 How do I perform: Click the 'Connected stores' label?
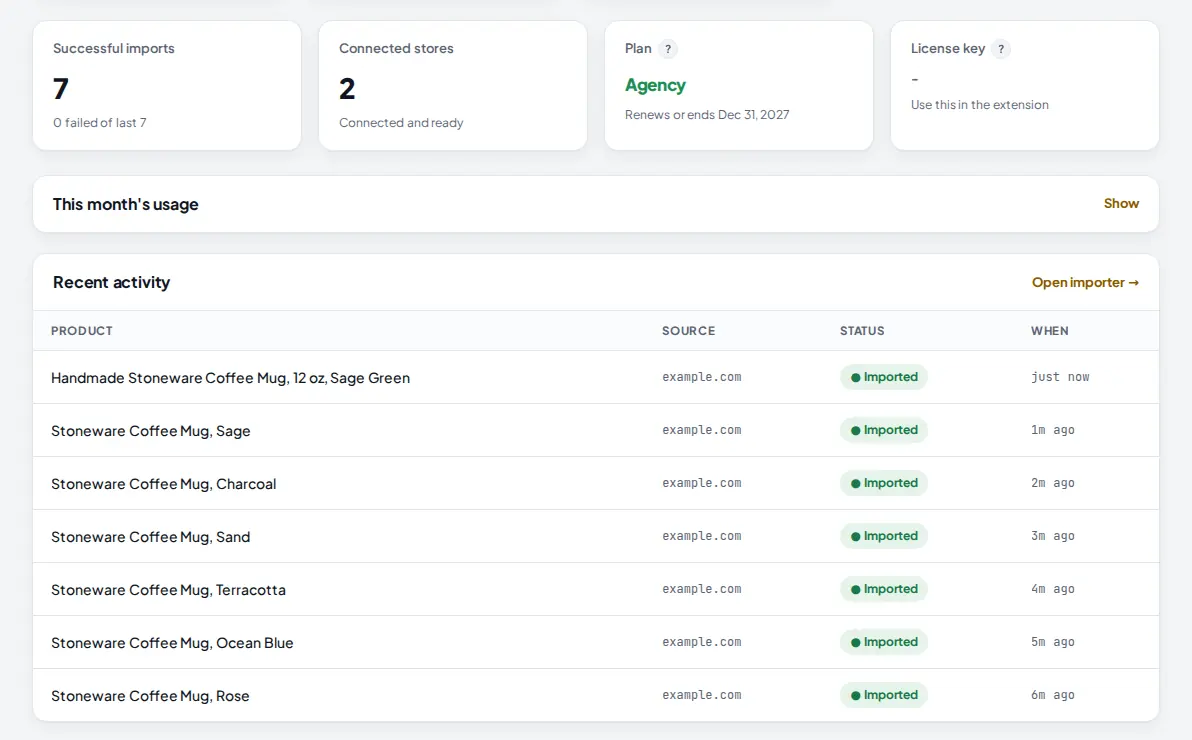click(x=396, y=49)
